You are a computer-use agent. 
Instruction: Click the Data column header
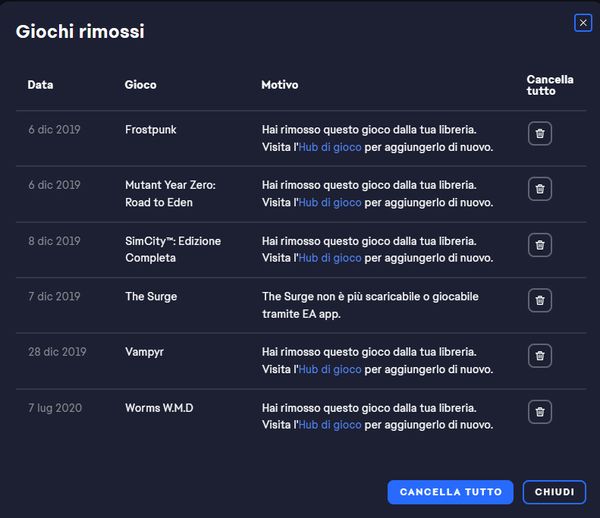point(40,85)
